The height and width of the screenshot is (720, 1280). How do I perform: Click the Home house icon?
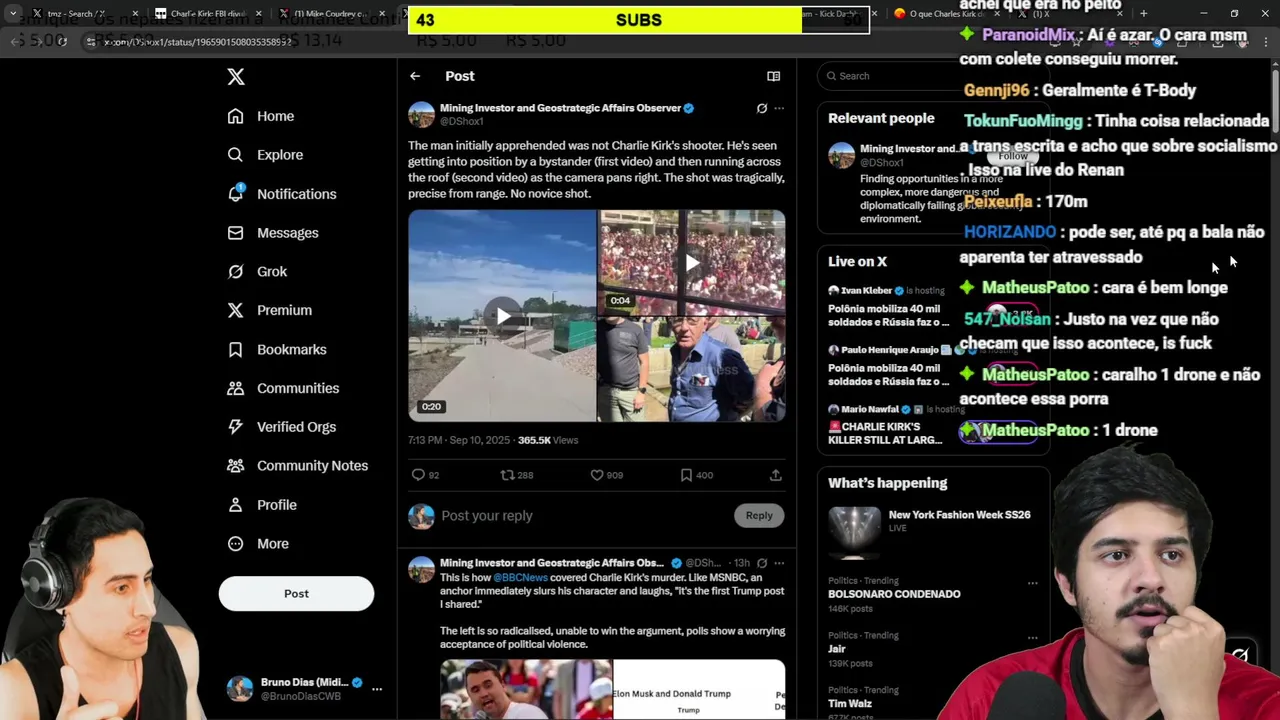tap(235, 116)
